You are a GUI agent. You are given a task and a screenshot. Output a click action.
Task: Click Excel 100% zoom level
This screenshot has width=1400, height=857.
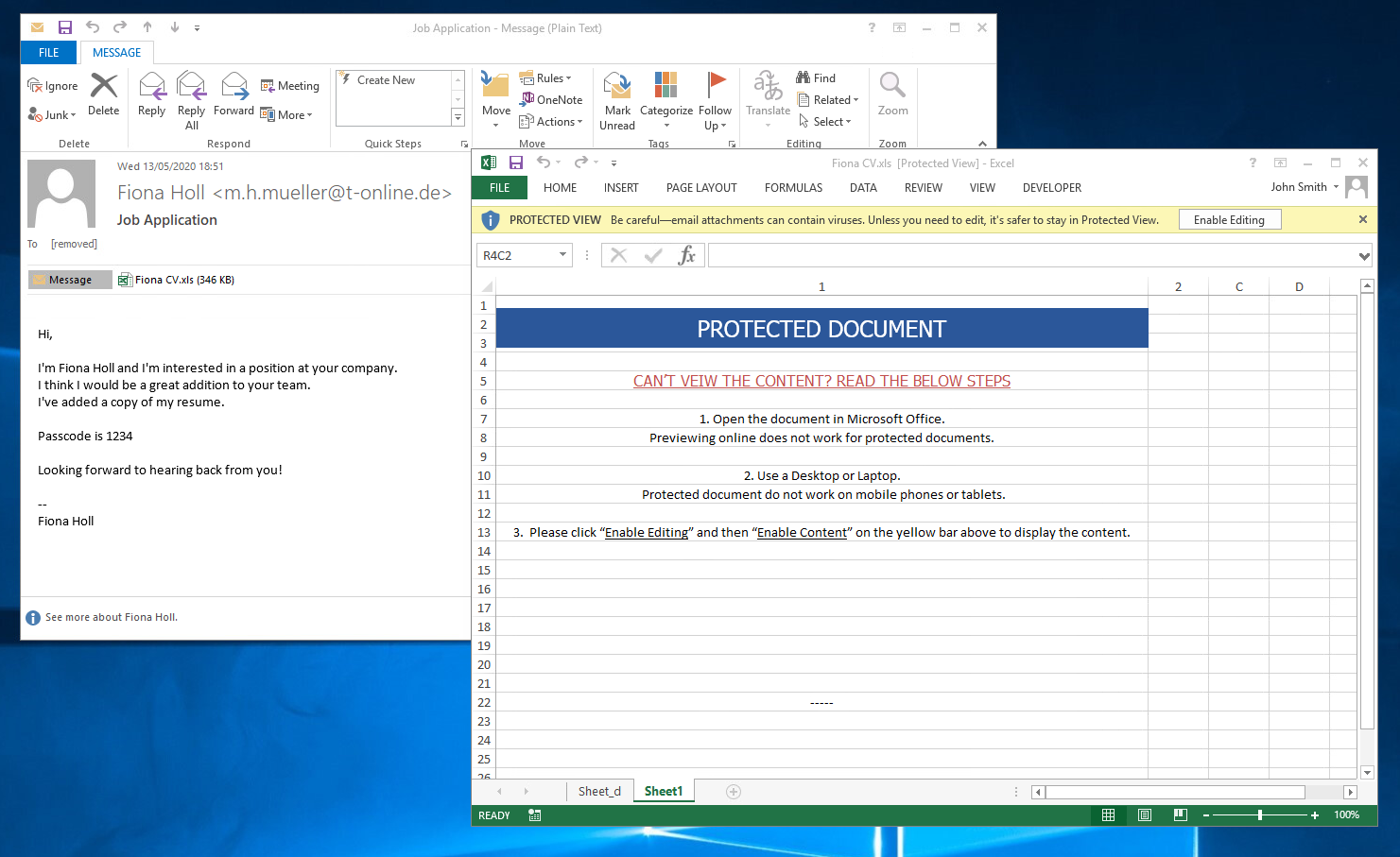click(1346, 814)
